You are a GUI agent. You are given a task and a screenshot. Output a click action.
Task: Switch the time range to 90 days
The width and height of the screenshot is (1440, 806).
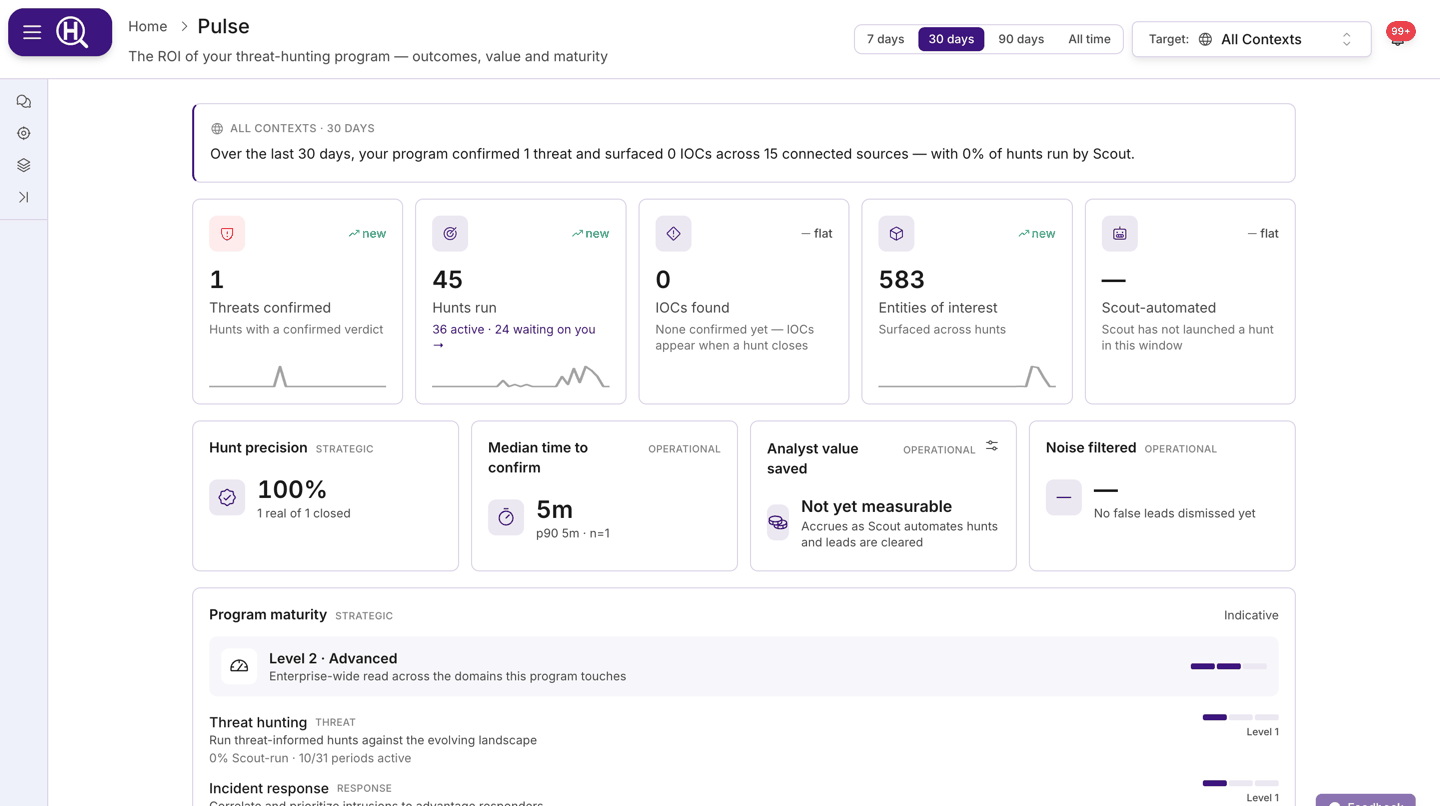[x=1021, y=39]
